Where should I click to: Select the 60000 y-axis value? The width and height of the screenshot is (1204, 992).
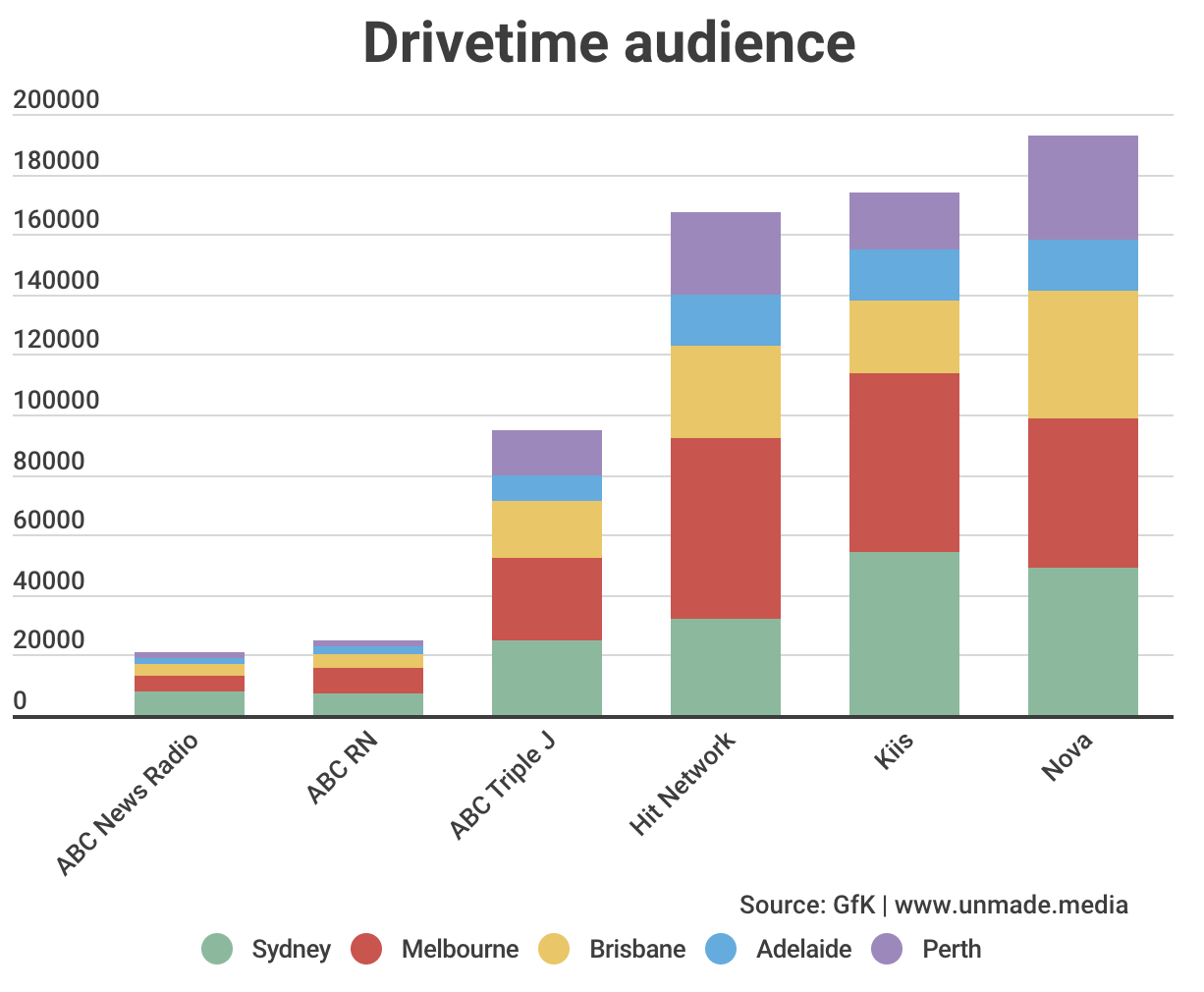point(50,520)
